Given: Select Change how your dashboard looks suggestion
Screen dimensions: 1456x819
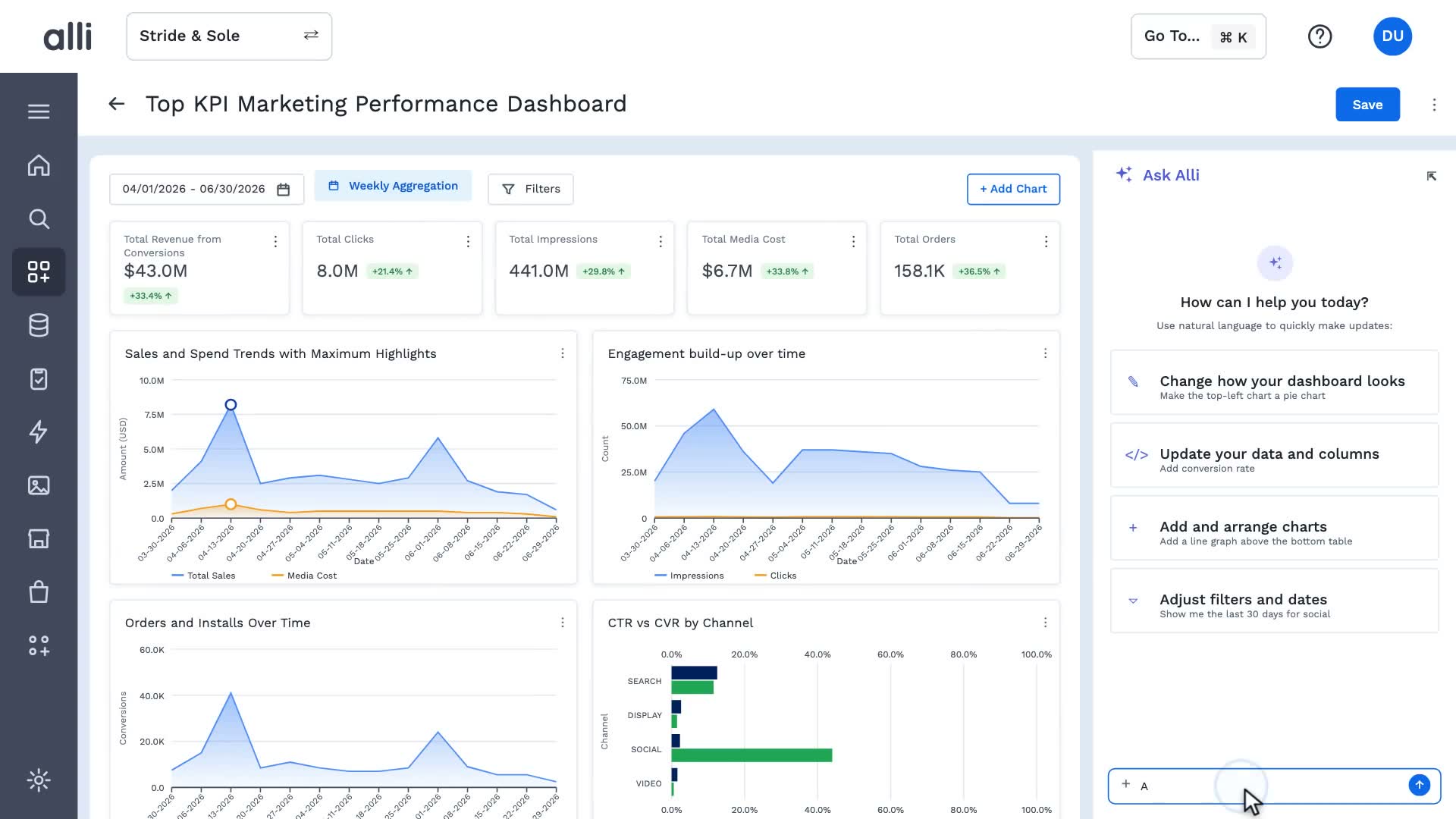Looking at the screenshot, I should (x=1274, y=382).
